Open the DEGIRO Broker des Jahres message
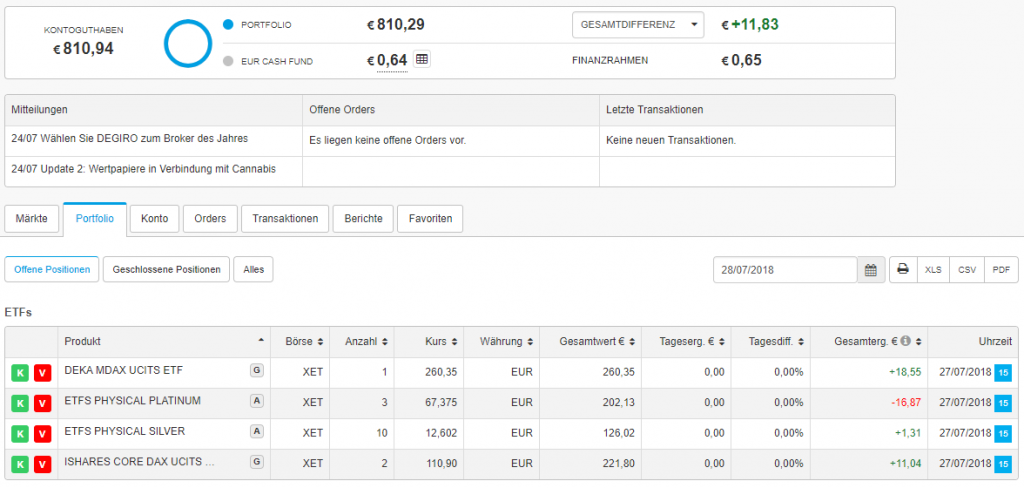Screen dimensions: 1024x488 [x=129, y=138]
